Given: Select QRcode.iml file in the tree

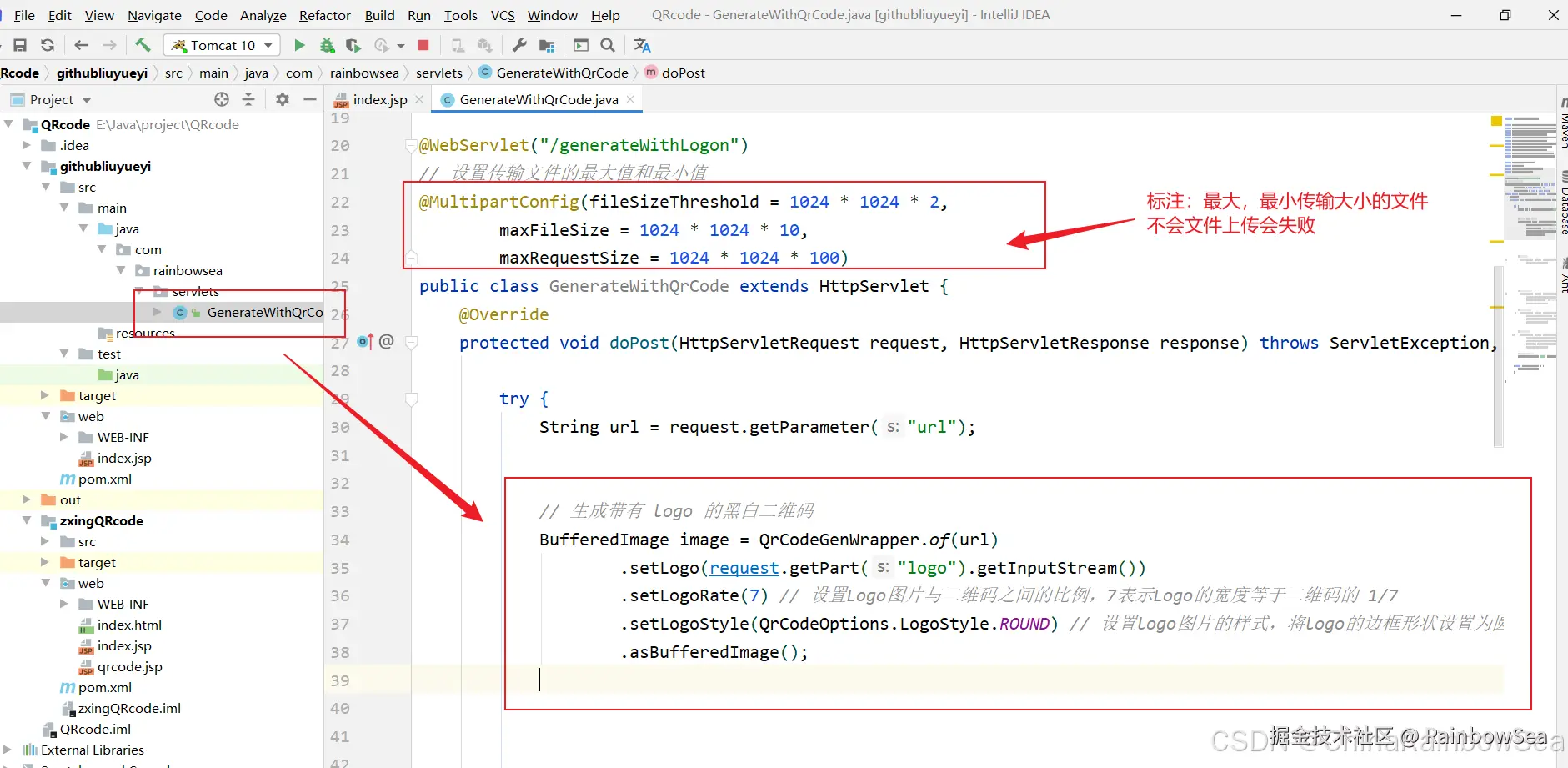Looking at the screenshot, I should tap(95, 729).
